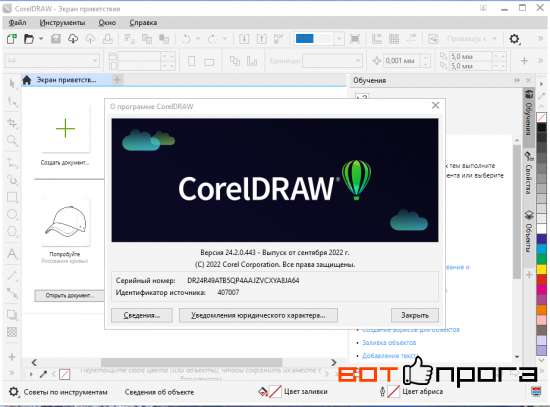Open the Добавление текста link
This screenshot has height=407, width=550.
tap(390, 355)
